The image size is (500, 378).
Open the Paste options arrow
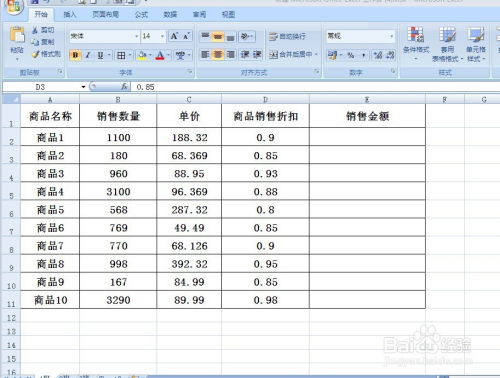17,59
